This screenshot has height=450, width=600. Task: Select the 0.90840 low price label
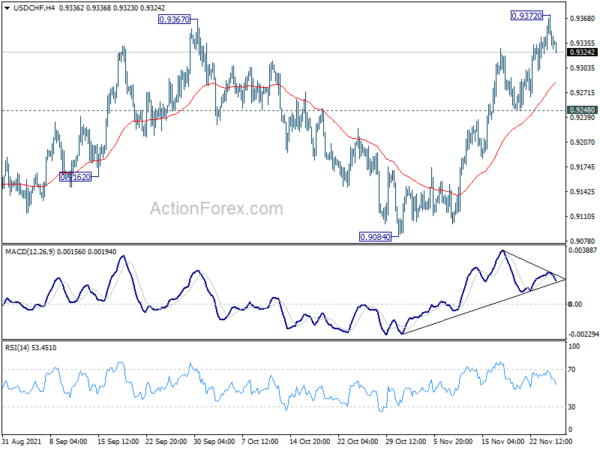(375, 237)
